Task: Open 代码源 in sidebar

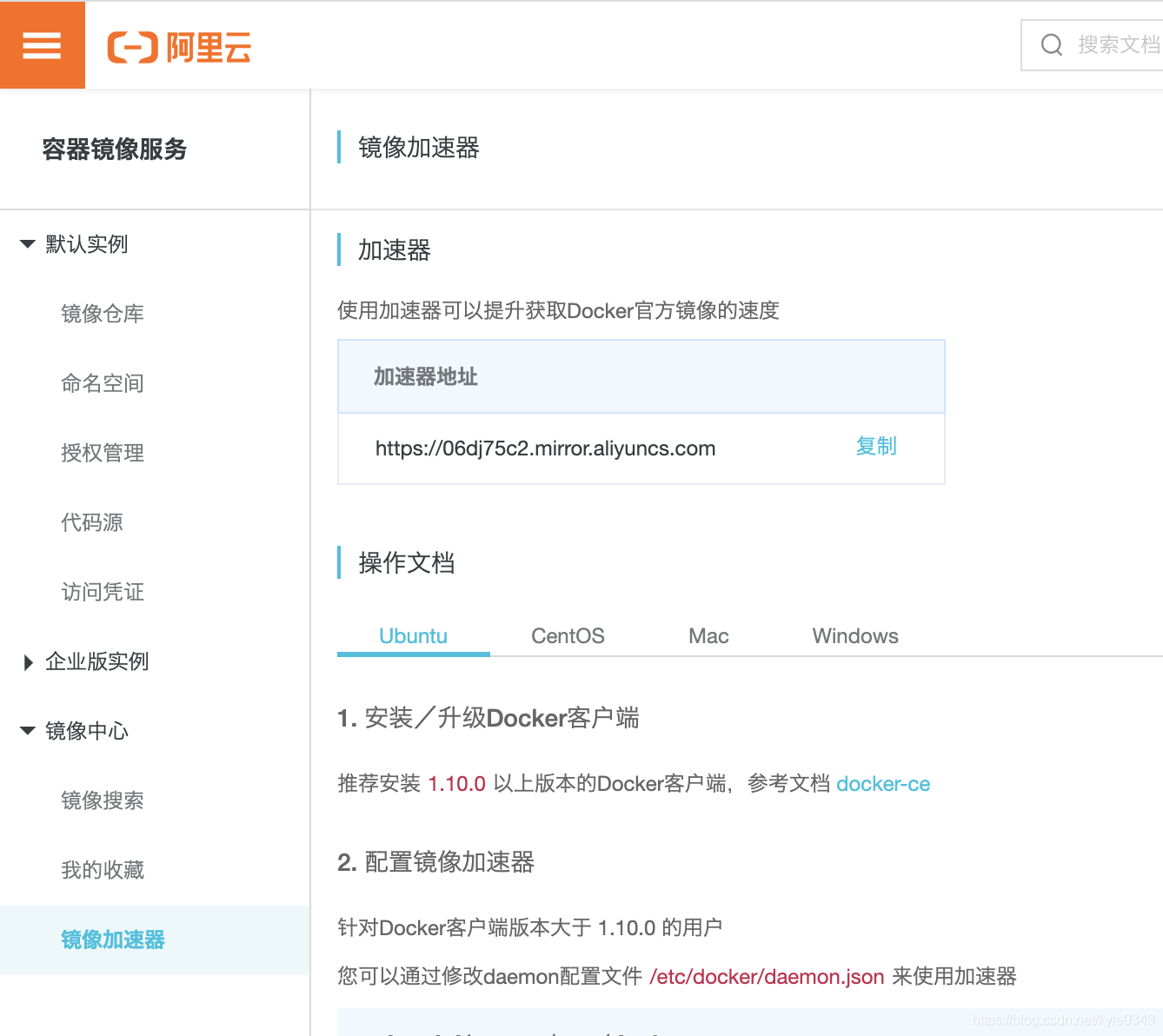Action: pyautogui.click(x=92, y=522)
